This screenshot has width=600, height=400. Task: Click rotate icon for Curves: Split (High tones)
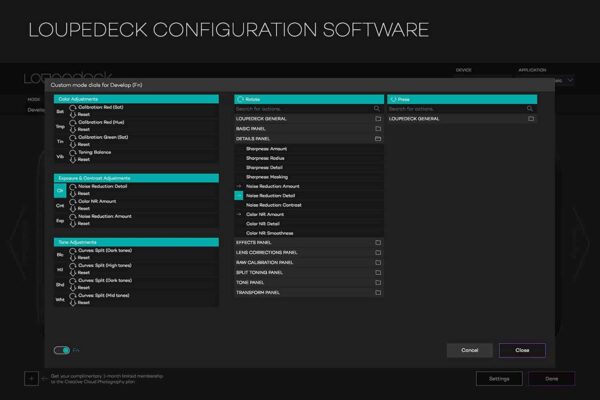point(71,264)
